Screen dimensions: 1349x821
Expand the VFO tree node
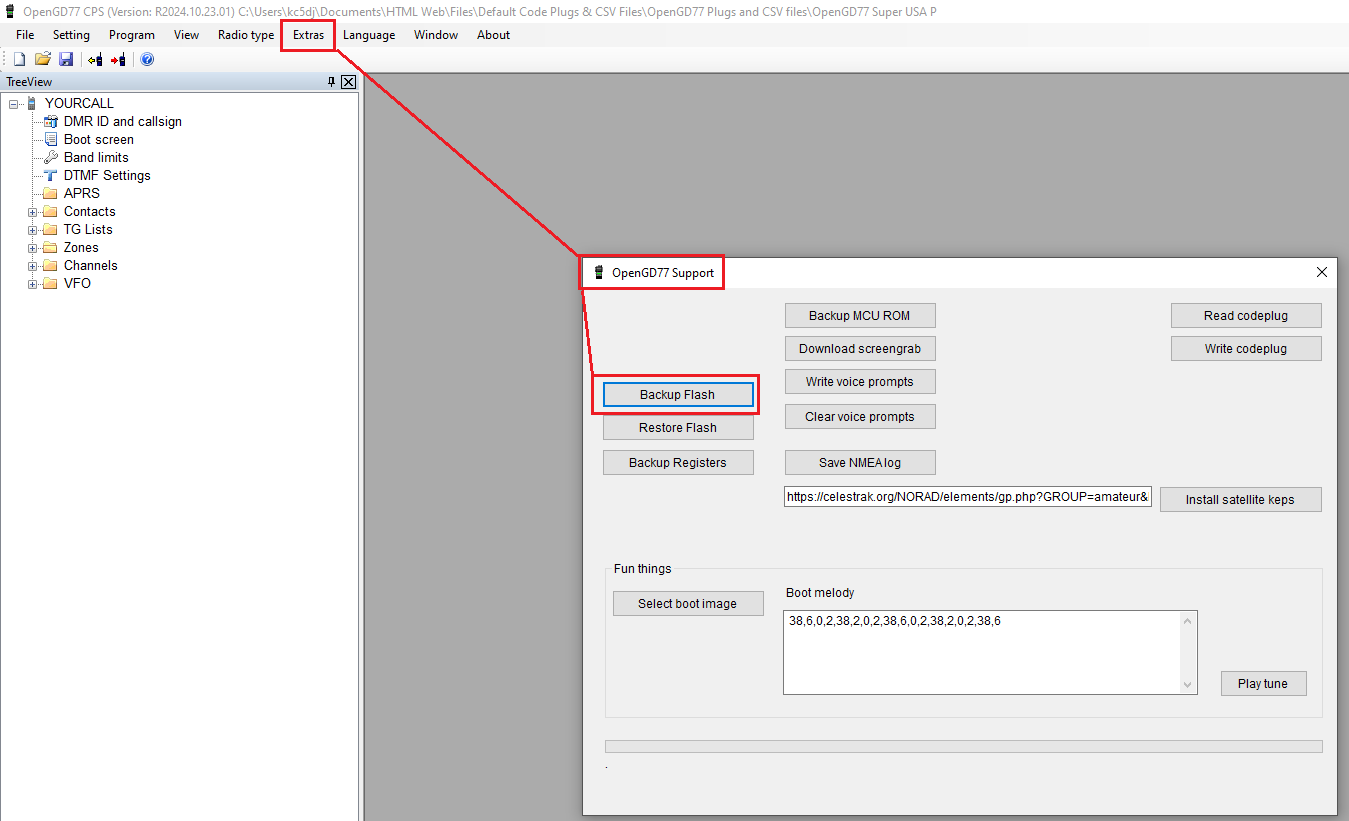pyautogui.click(x=33, y=284)
